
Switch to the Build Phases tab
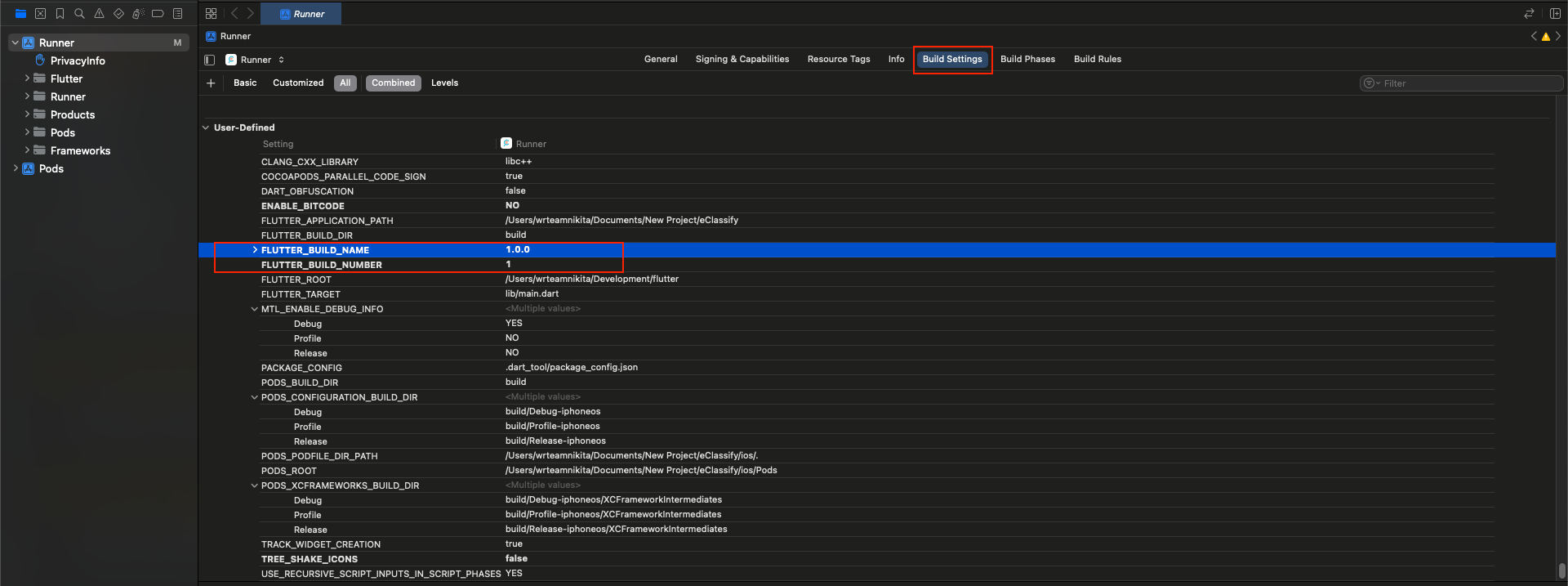coord(1027,60)
